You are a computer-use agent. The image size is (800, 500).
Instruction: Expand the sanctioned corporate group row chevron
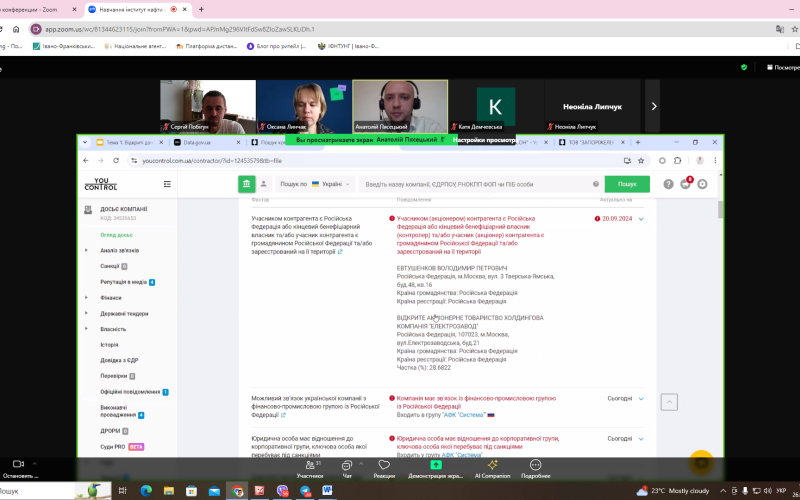(641, 439)
